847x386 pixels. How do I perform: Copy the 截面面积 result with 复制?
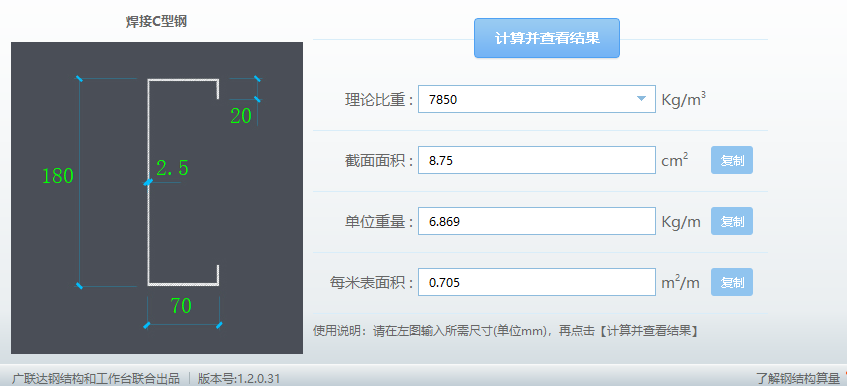point(732,160)
